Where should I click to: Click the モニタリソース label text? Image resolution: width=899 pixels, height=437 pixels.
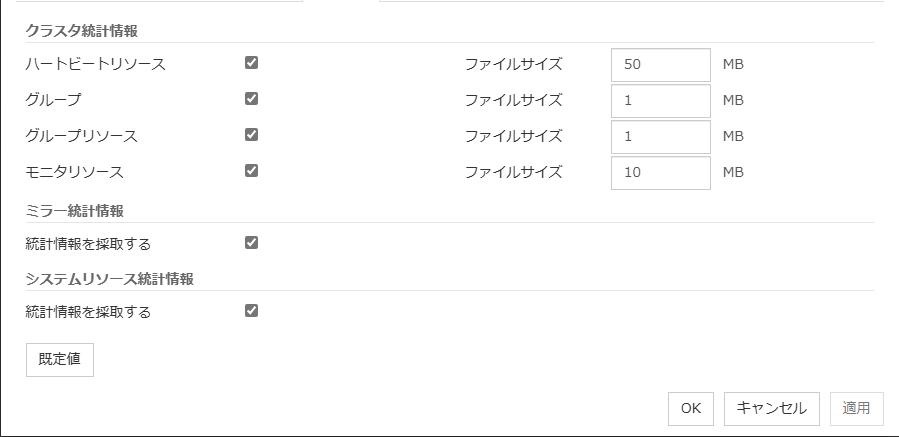[75, 172]
